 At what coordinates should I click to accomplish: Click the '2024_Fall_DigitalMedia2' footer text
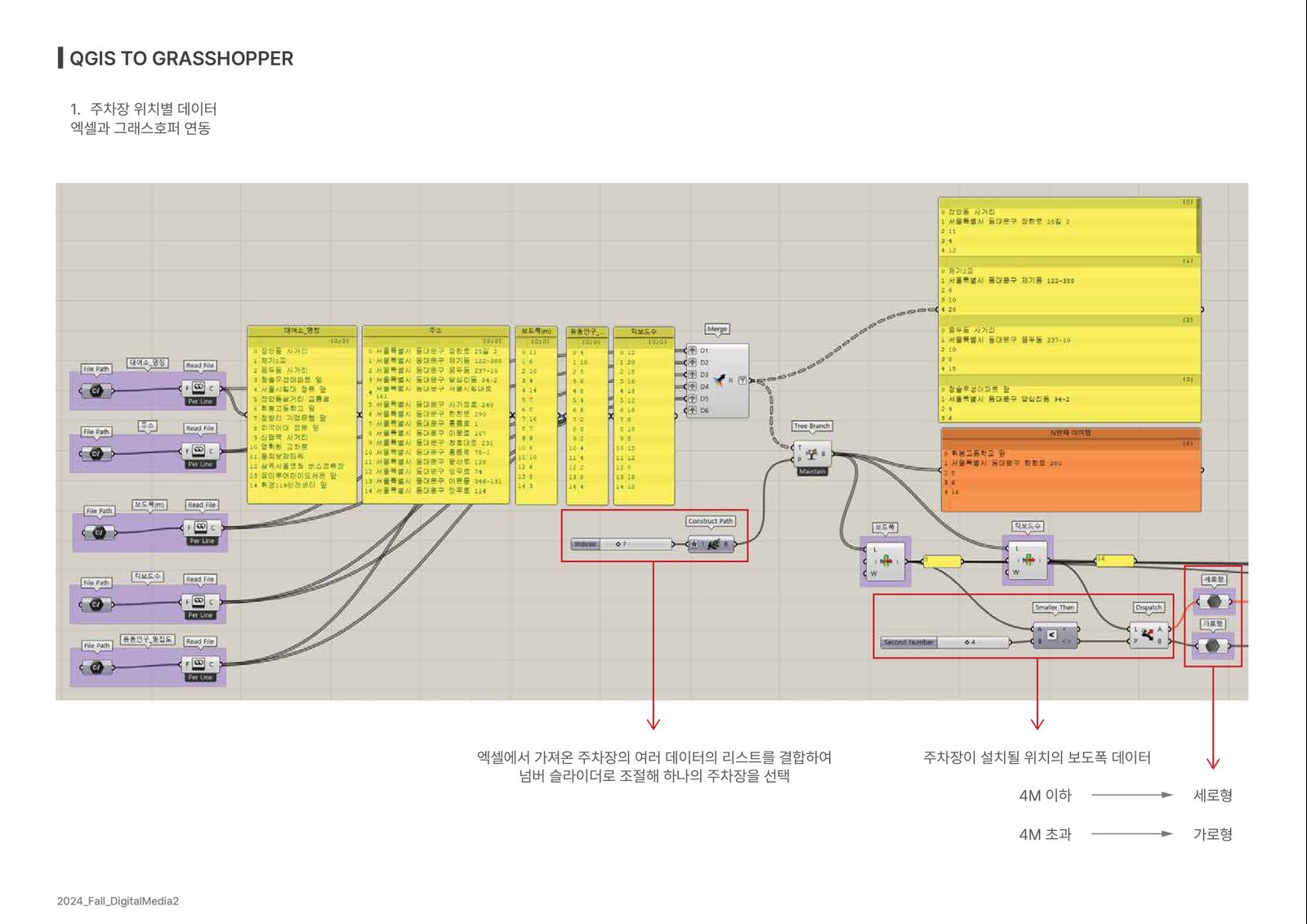[118, 901]
